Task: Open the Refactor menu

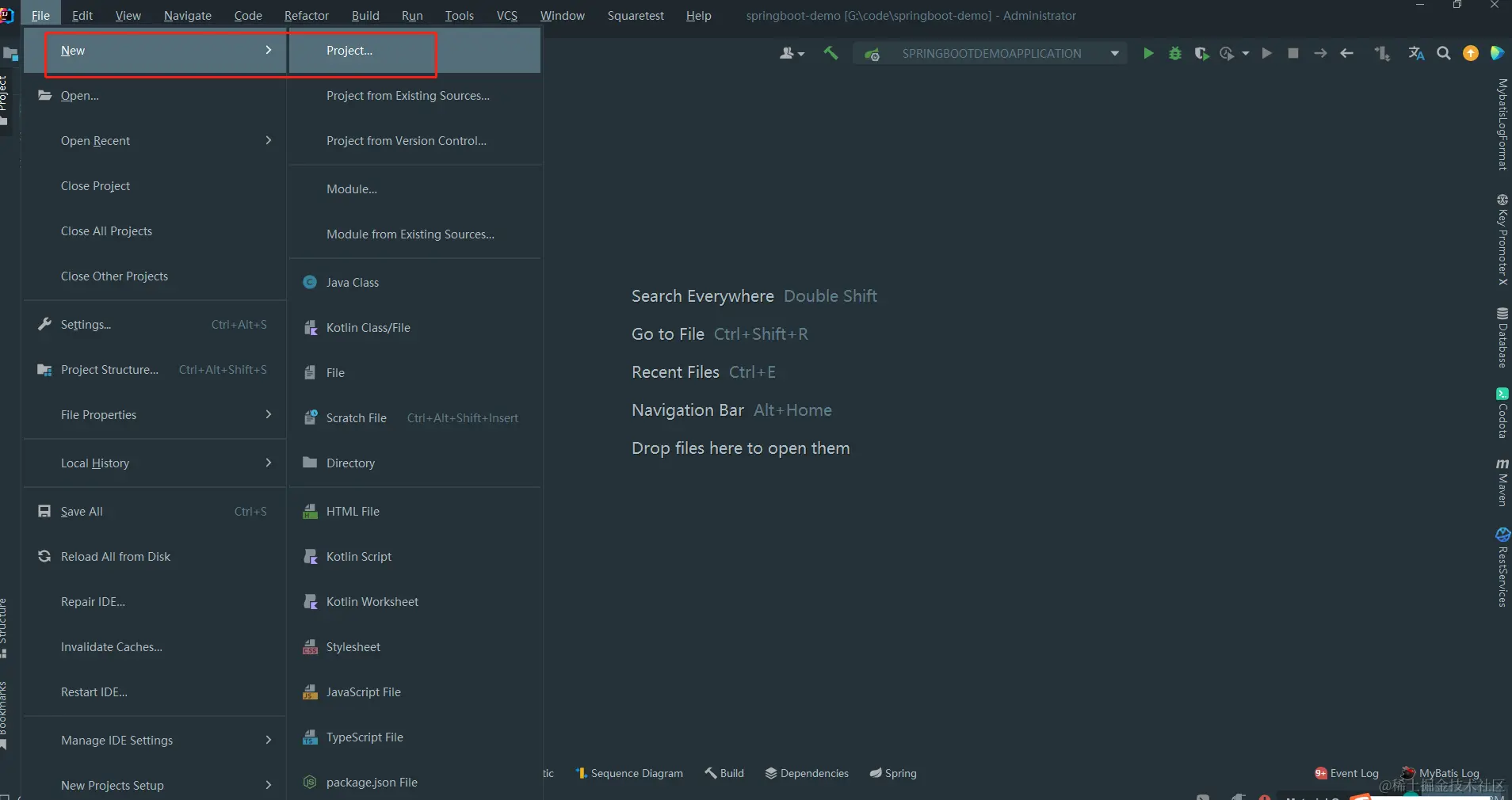Action: coord(306,16)
